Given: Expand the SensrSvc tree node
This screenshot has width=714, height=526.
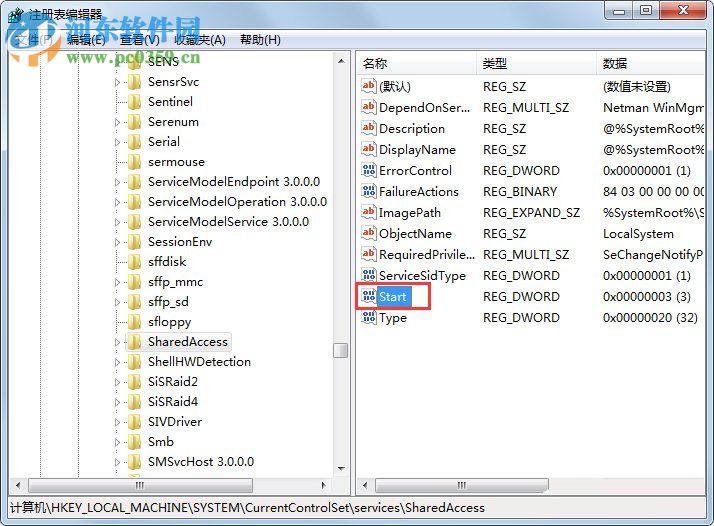Looking at the screenshot, I should 117,82.
